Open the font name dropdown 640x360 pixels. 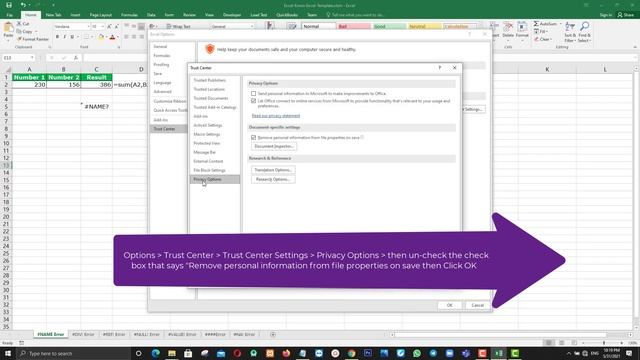click(x=88, y=27)
